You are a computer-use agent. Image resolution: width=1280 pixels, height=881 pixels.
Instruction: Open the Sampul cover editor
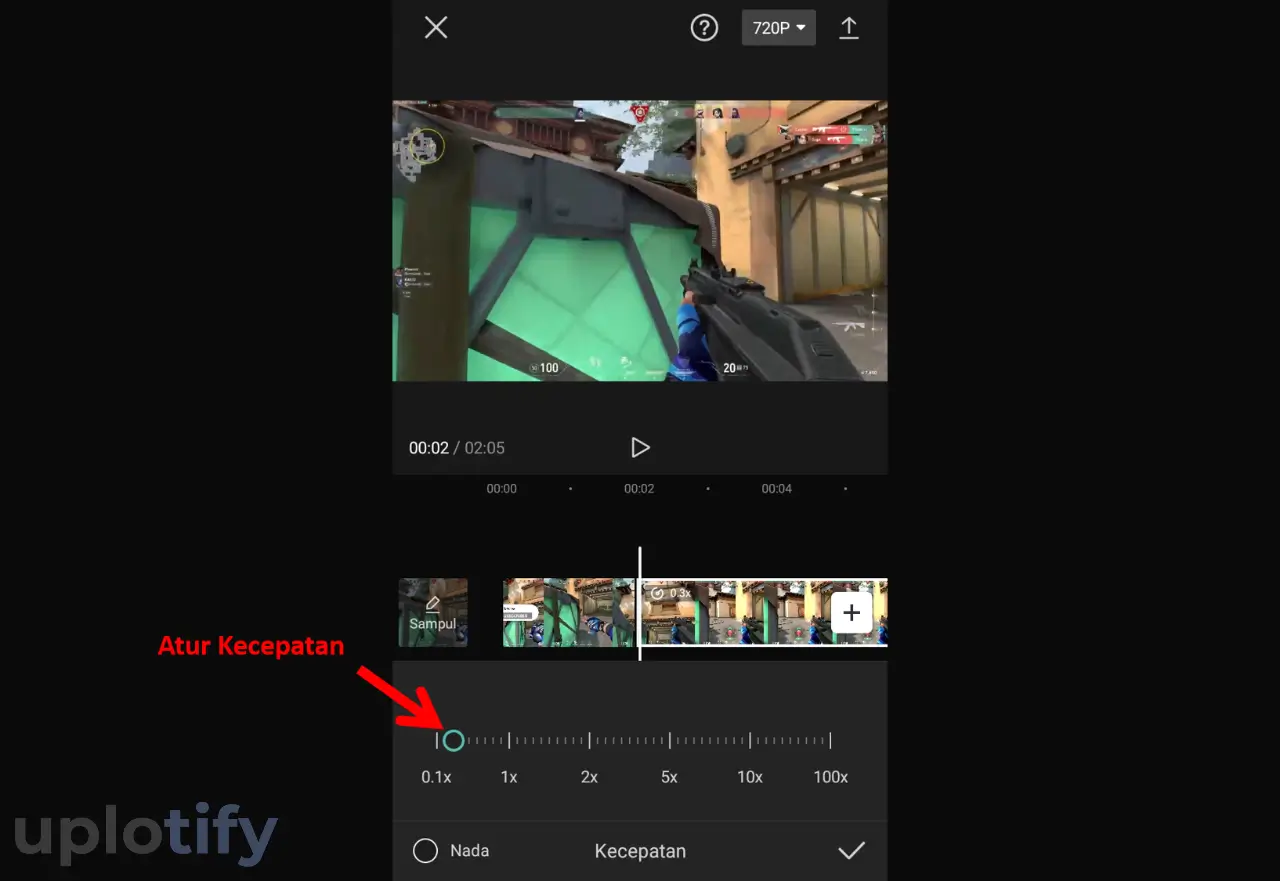(x=433, y=612)
